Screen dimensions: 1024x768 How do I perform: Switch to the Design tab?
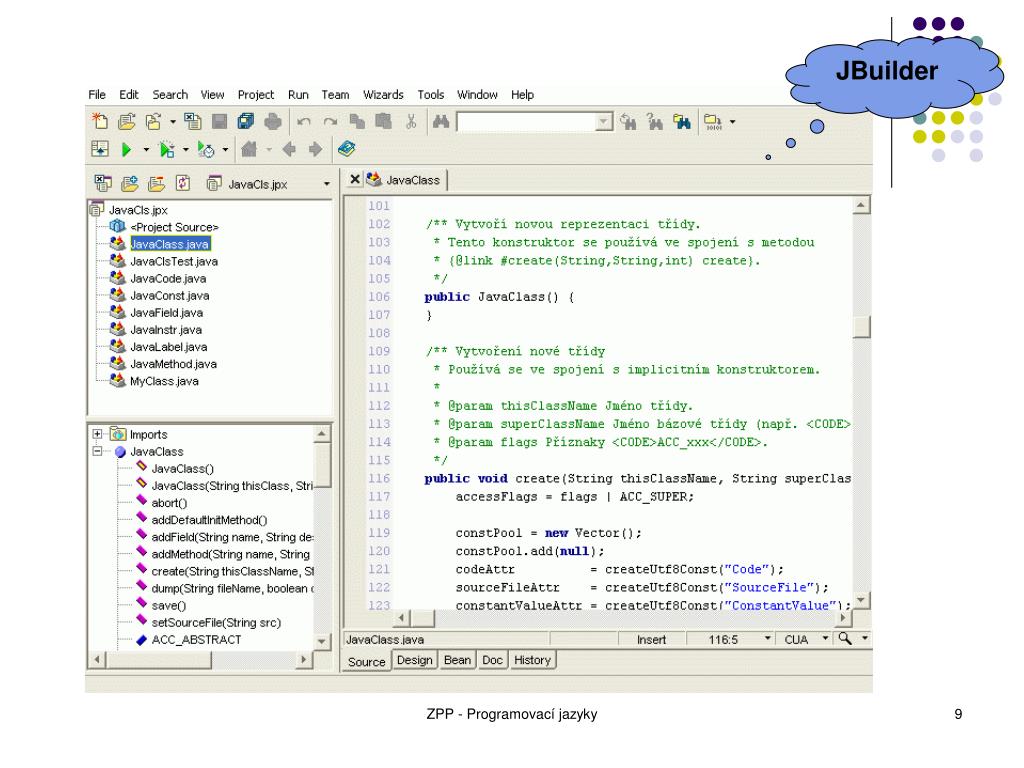pos(415,660)
